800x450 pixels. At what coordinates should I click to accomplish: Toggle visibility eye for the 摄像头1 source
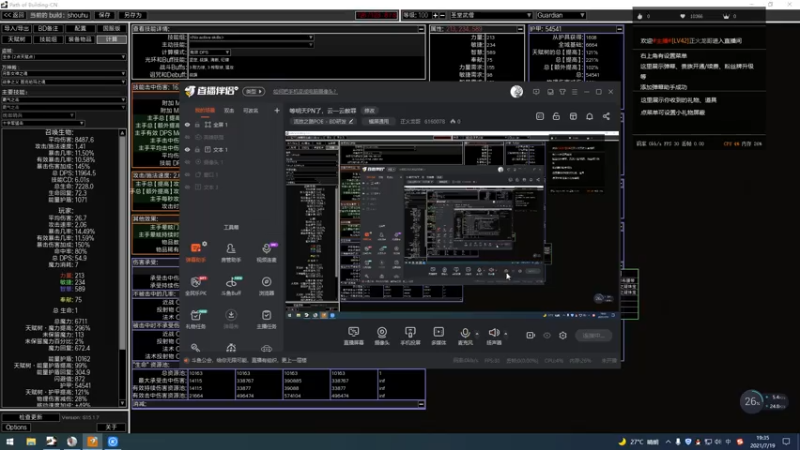coord(187,162)
